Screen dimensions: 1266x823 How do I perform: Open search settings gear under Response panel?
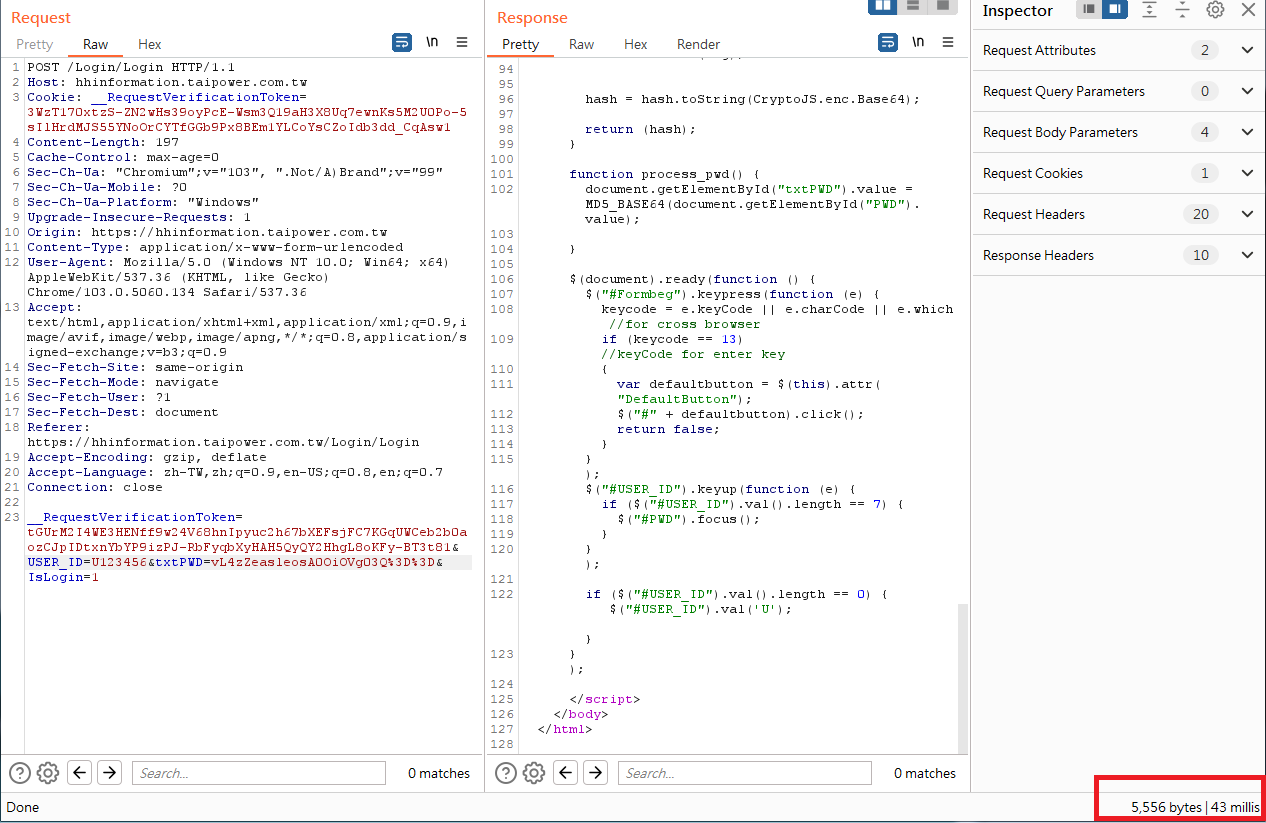(x=534, y=772)
